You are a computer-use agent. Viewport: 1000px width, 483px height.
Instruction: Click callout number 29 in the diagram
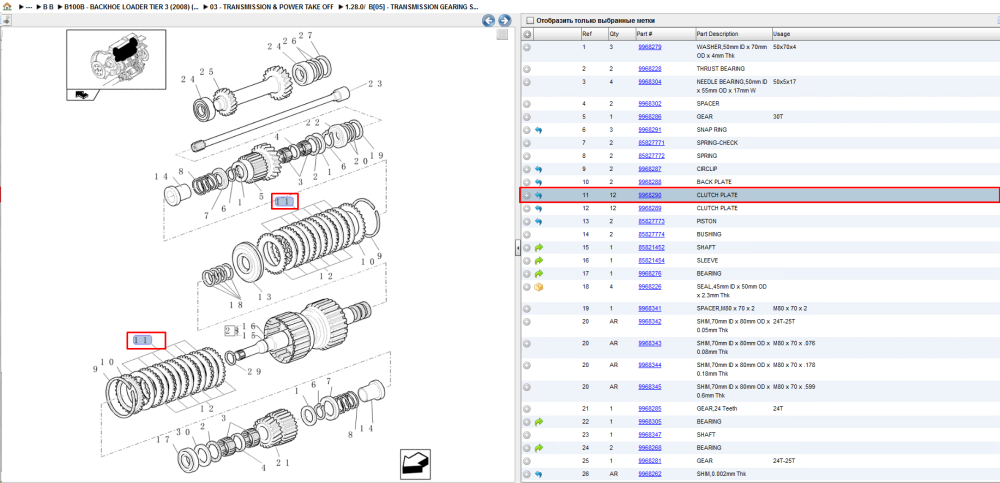tap(254, 372)
